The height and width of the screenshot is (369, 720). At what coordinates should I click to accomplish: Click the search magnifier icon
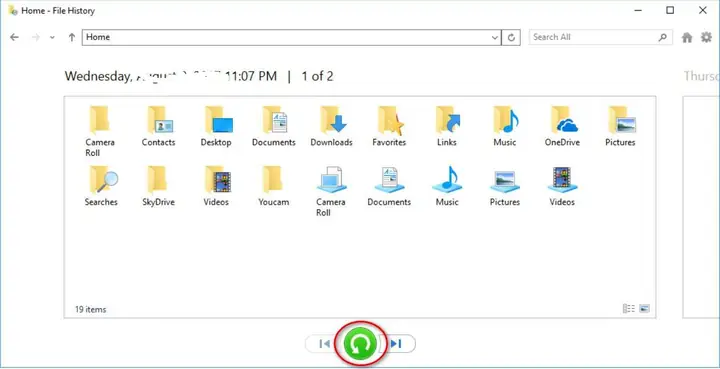point(663,38)
